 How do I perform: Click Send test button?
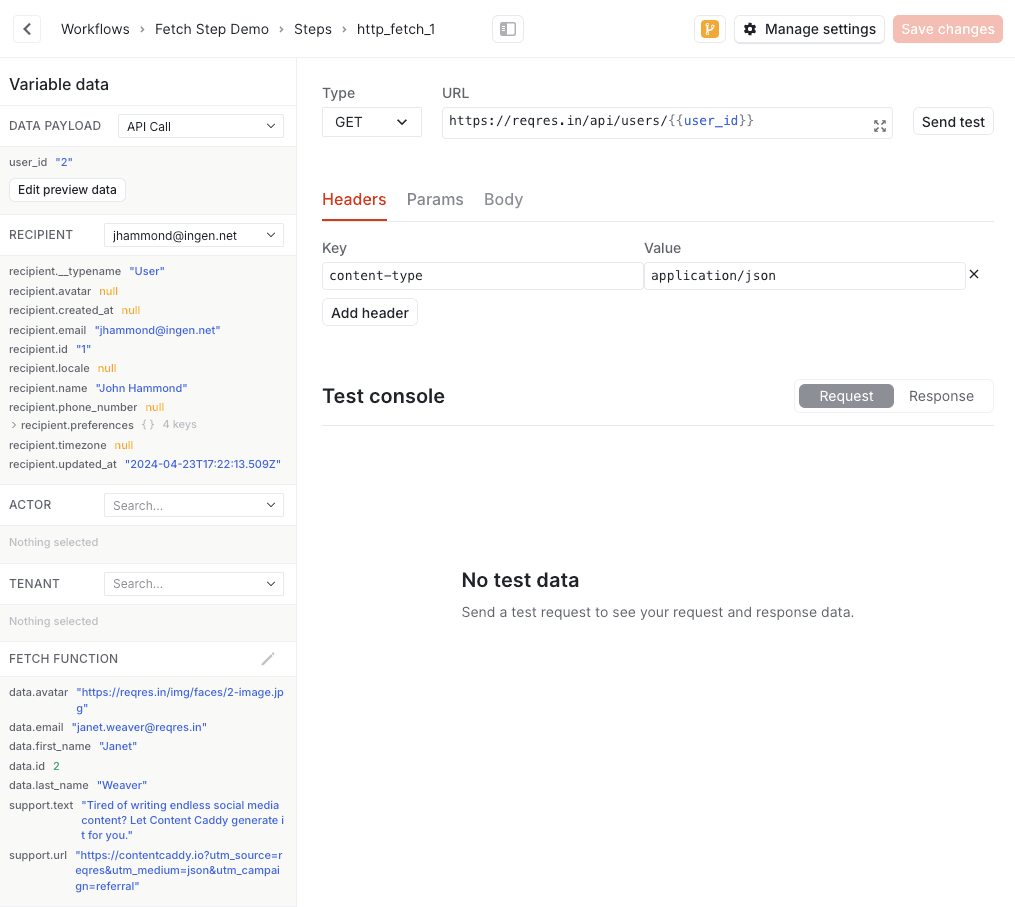coord(952,121)
